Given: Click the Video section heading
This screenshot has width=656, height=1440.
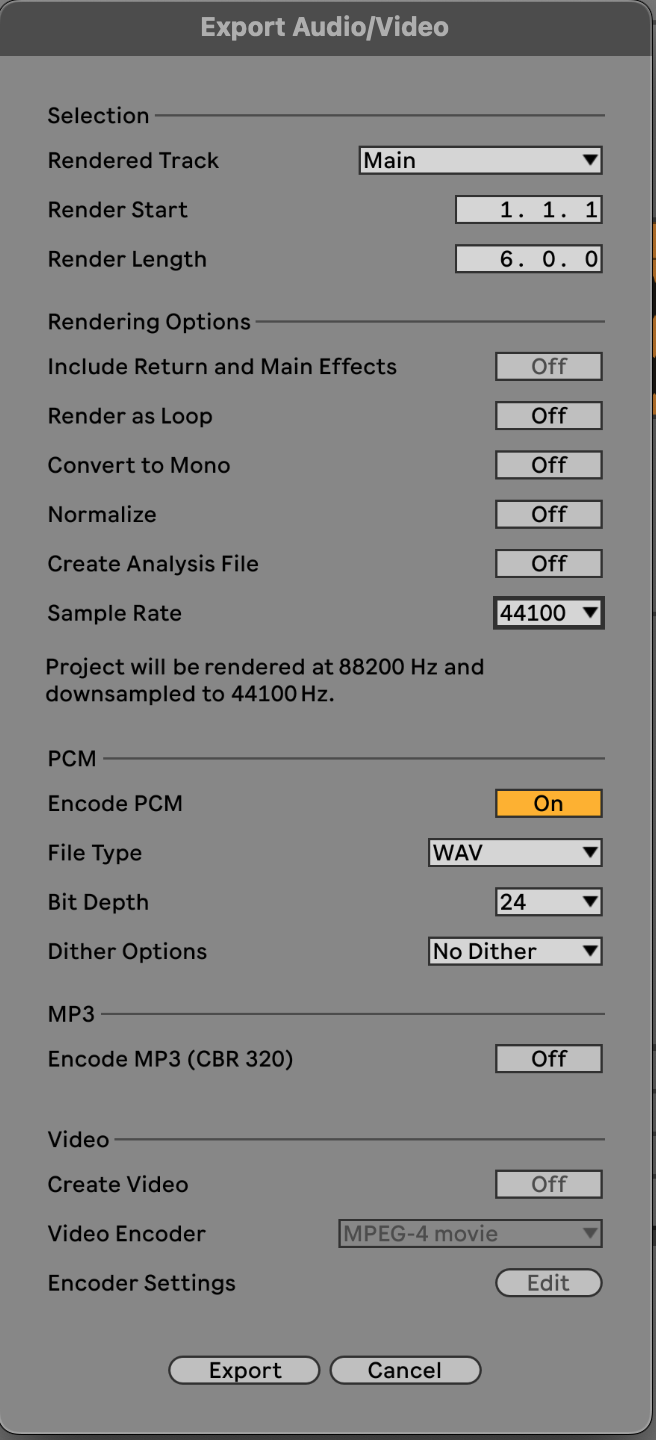Looking at the screenshot, I should click(79, 1140).
